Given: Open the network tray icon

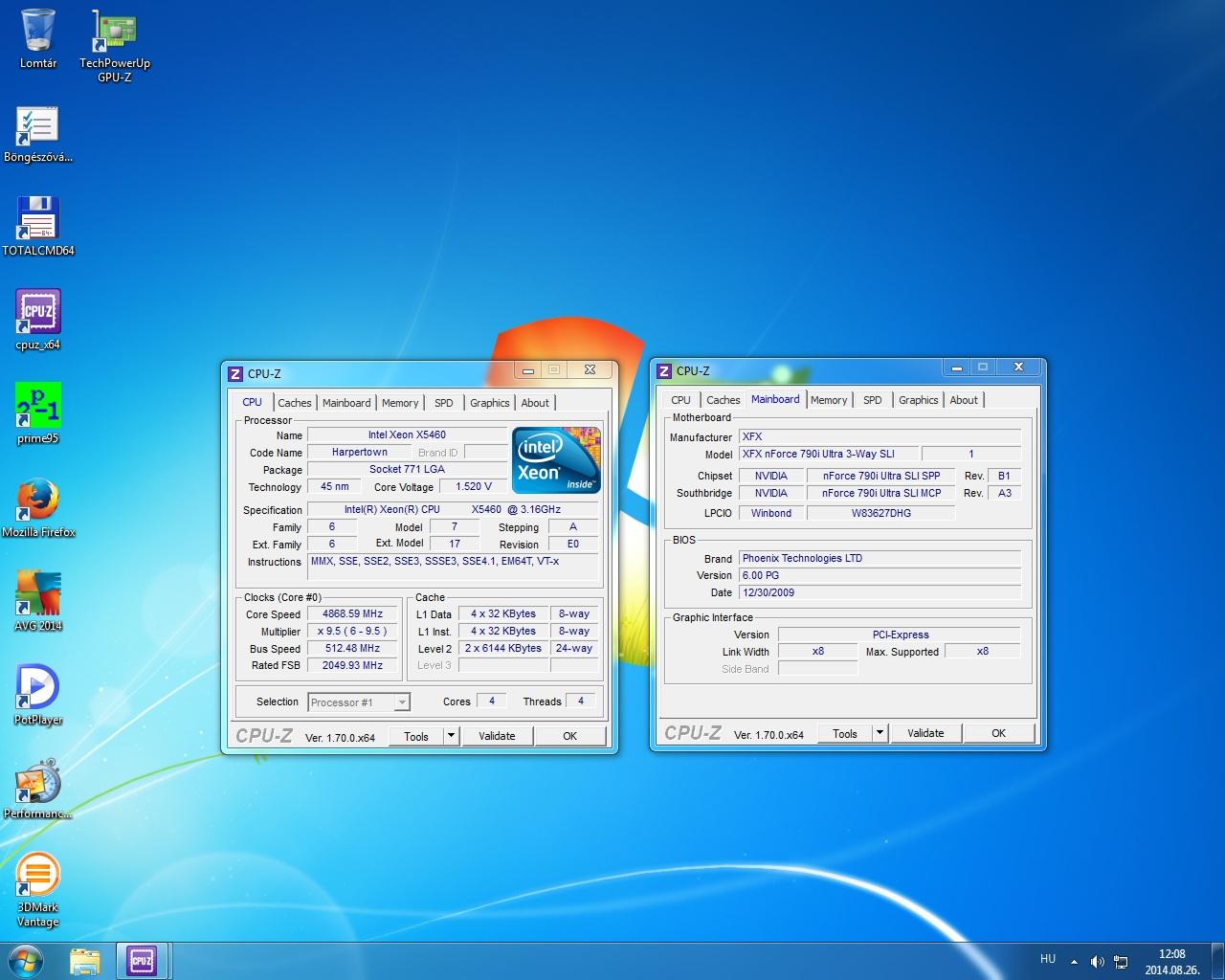Looking at the screenshot, I should (x=1121, y=961).
